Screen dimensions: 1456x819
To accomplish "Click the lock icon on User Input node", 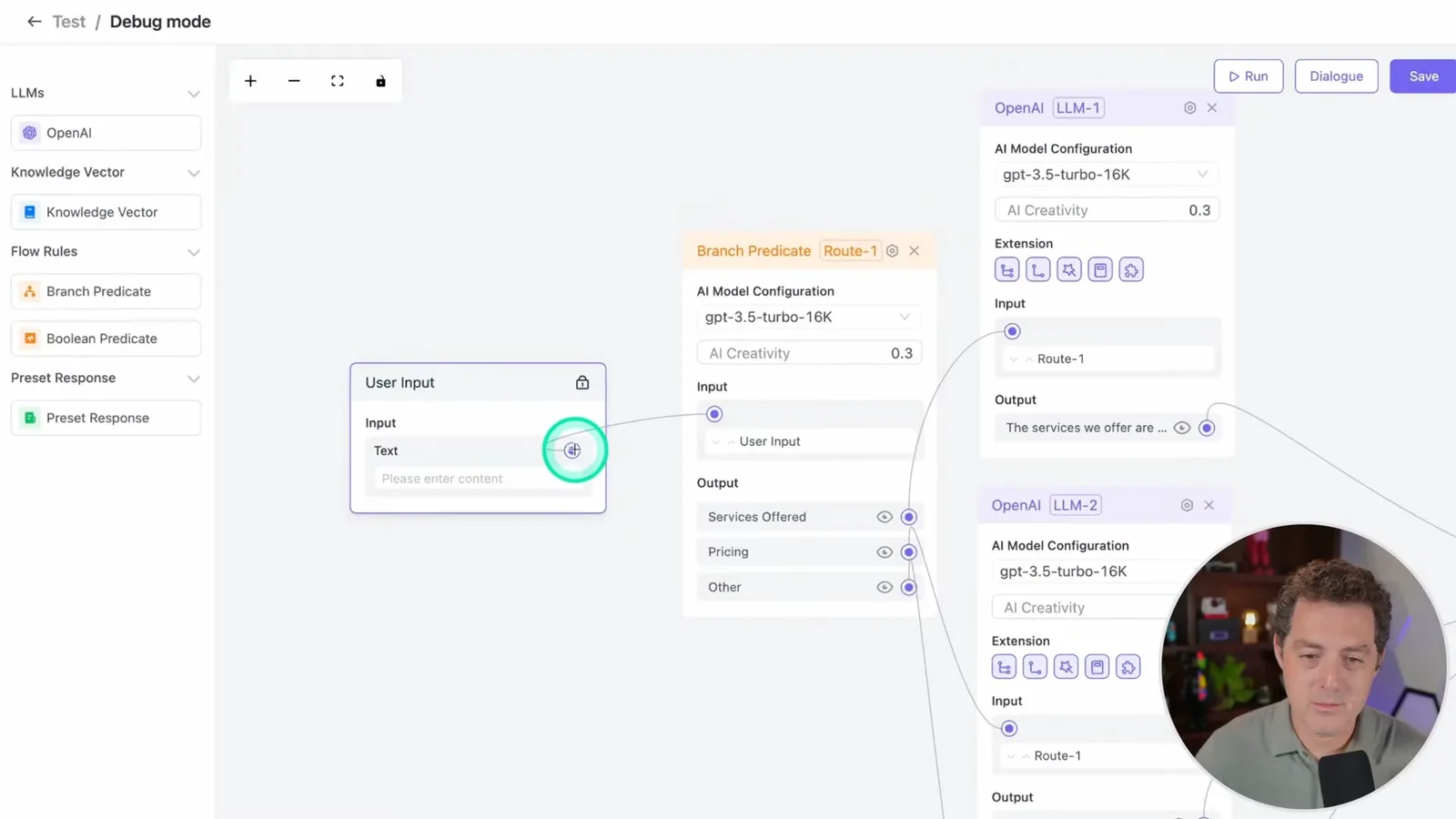I will [x=582, y=382].
